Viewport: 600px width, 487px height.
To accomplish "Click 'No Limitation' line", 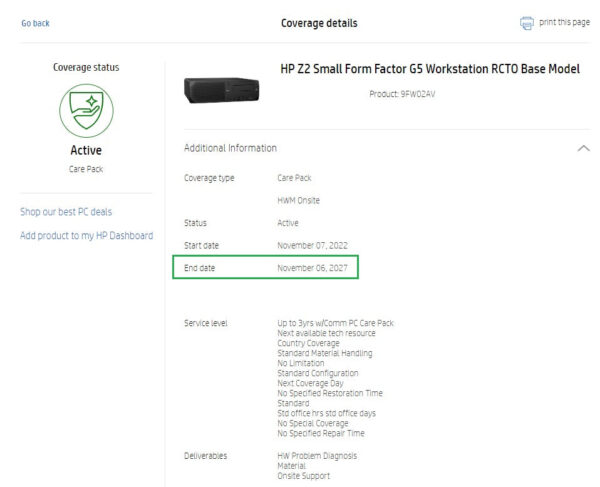I will pyautogui.click(x=301, y=363).
